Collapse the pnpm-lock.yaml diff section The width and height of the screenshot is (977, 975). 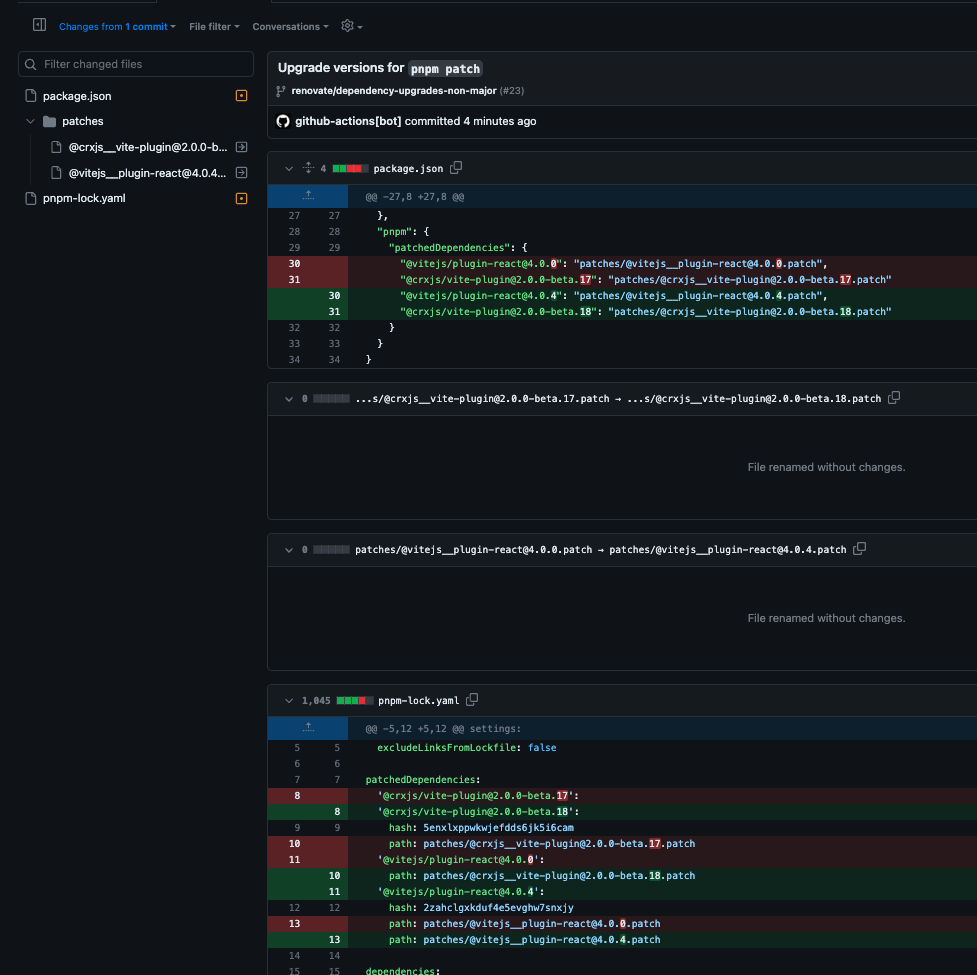click(x=288, y=700)
